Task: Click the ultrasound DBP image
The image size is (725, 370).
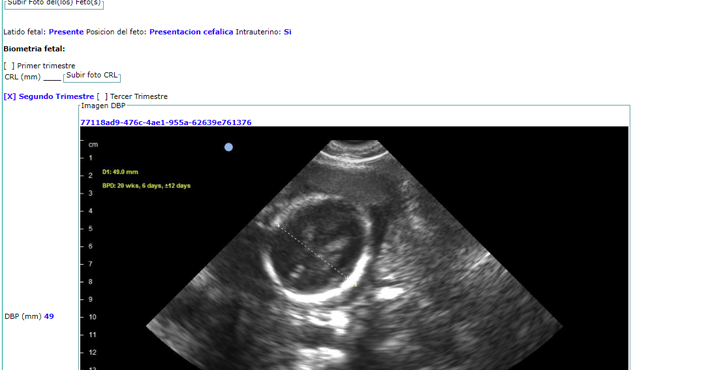Action: point(354,248)
